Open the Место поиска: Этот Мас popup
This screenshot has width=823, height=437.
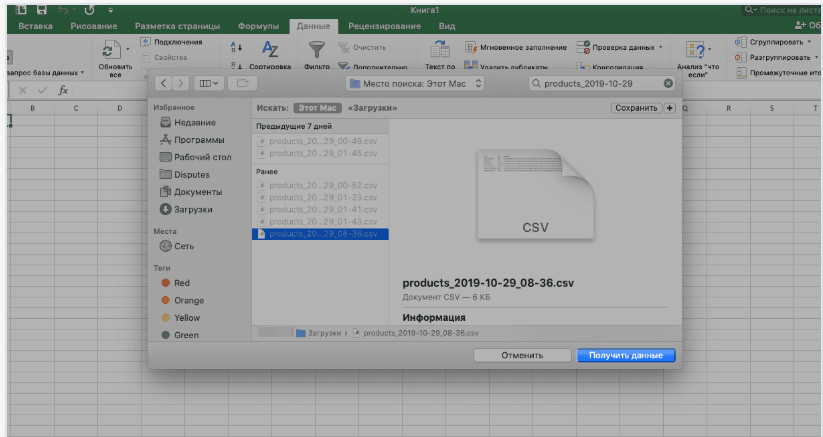[415, 83]
